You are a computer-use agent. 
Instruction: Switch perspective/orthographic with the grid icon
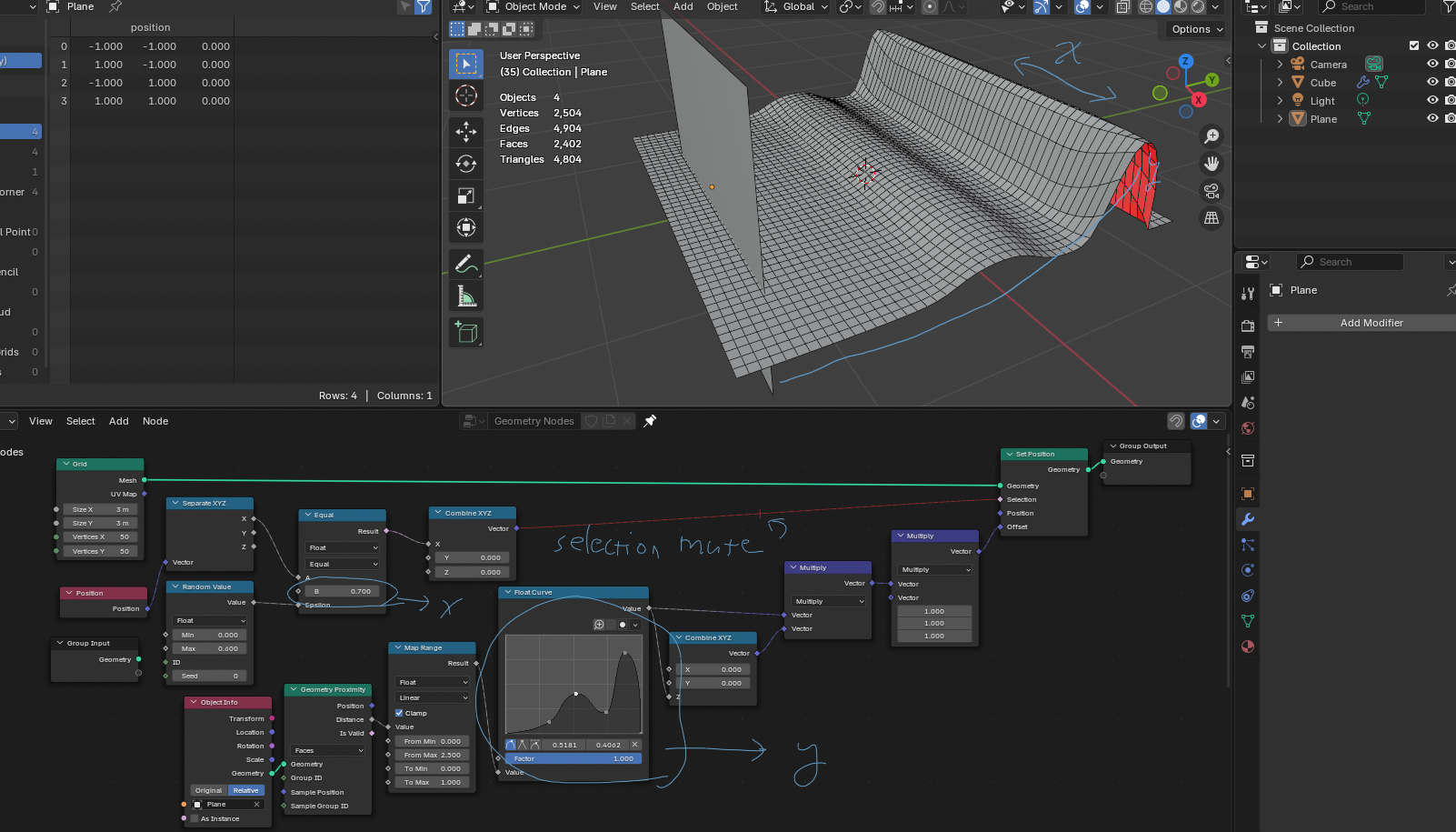(1212, 218)
